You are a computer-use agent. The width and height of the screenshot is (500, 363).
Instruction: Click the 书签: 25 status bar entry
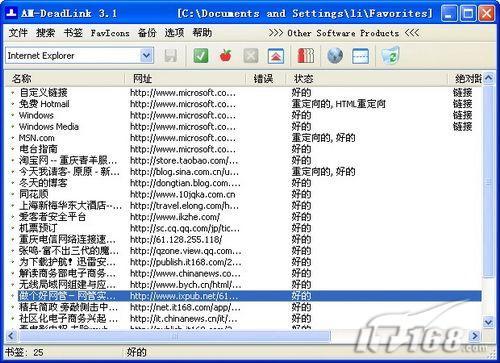[x=24, y=352]
